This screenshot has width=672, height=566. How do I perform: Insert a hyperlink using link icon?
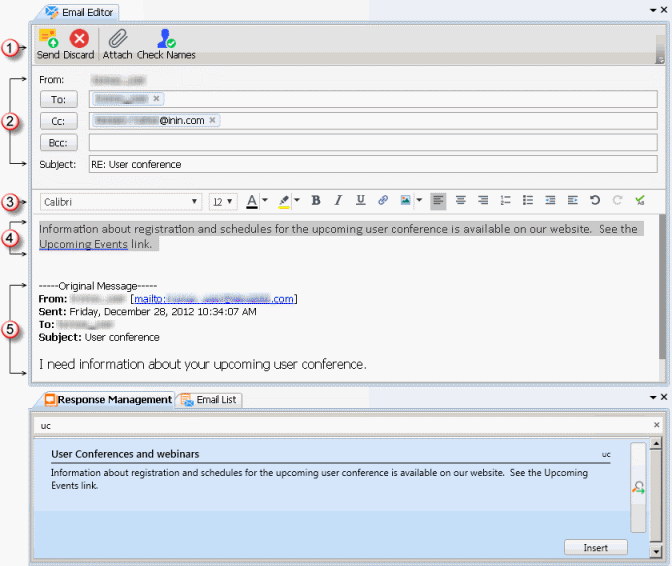point(383,201)
